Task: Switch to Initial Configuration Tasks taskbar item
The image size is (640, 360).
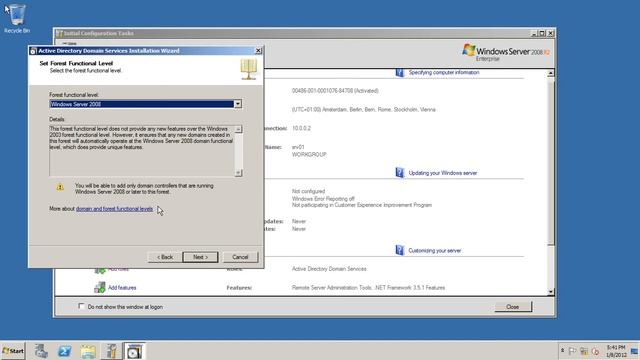Action: pyautogui.click(x=111, y=351)
